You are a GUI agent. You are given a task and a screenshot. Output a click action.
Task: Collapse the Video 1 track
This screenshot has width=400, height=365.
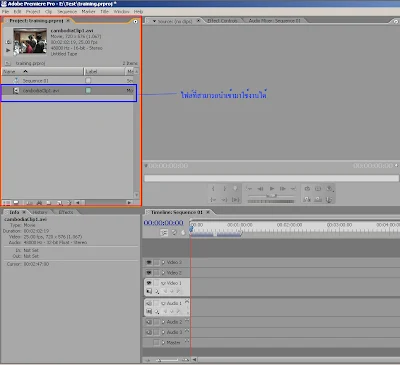[x=163, y=283]
